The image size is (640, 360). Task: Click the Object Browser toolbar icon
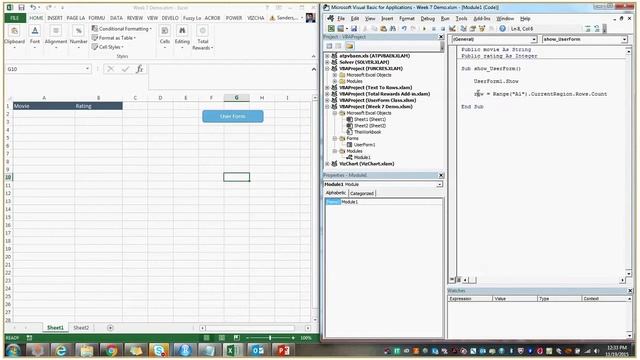click(482, 29)
